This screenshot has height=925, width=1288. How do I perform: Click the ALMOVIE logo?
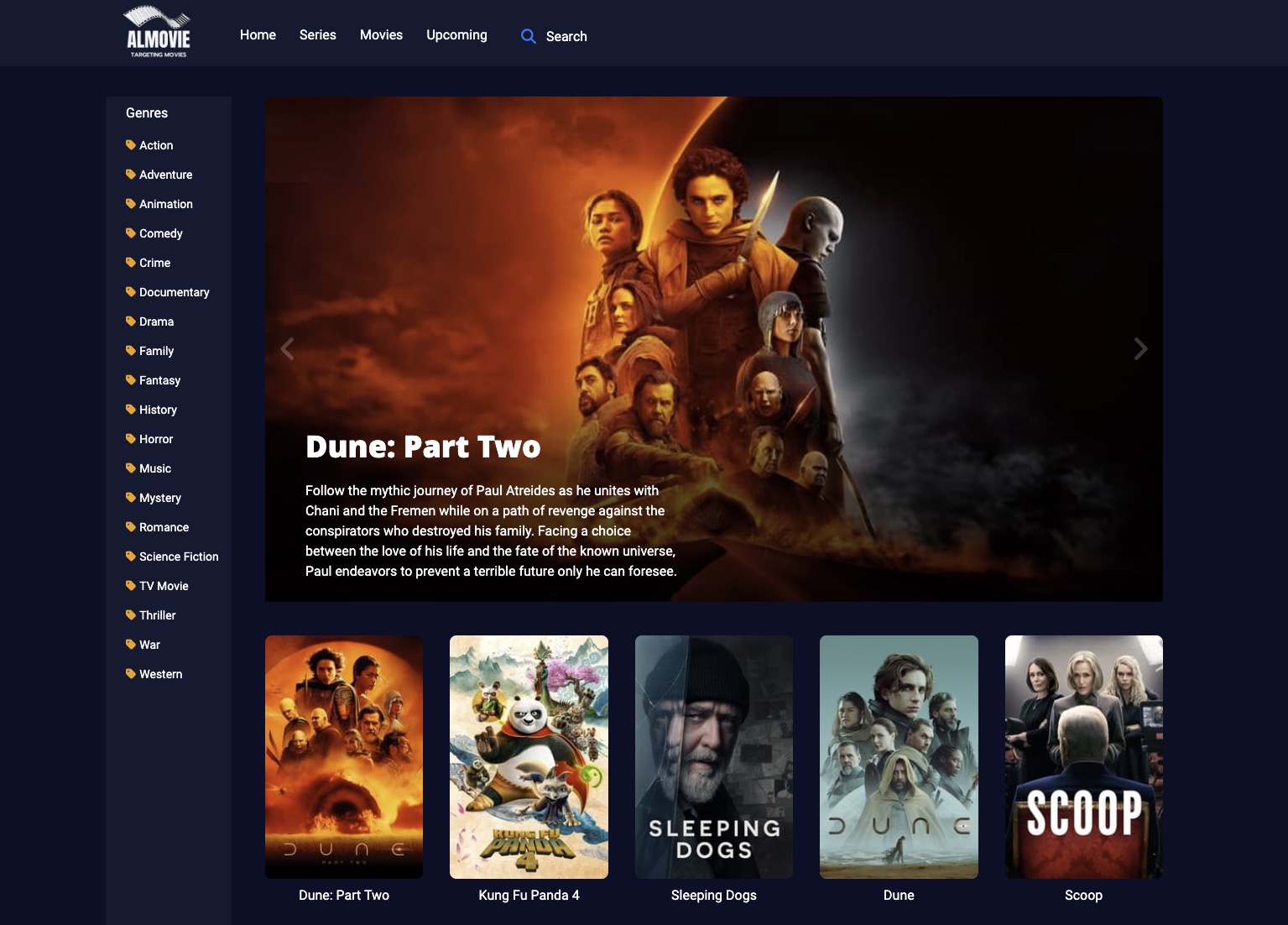pos(159,32)
